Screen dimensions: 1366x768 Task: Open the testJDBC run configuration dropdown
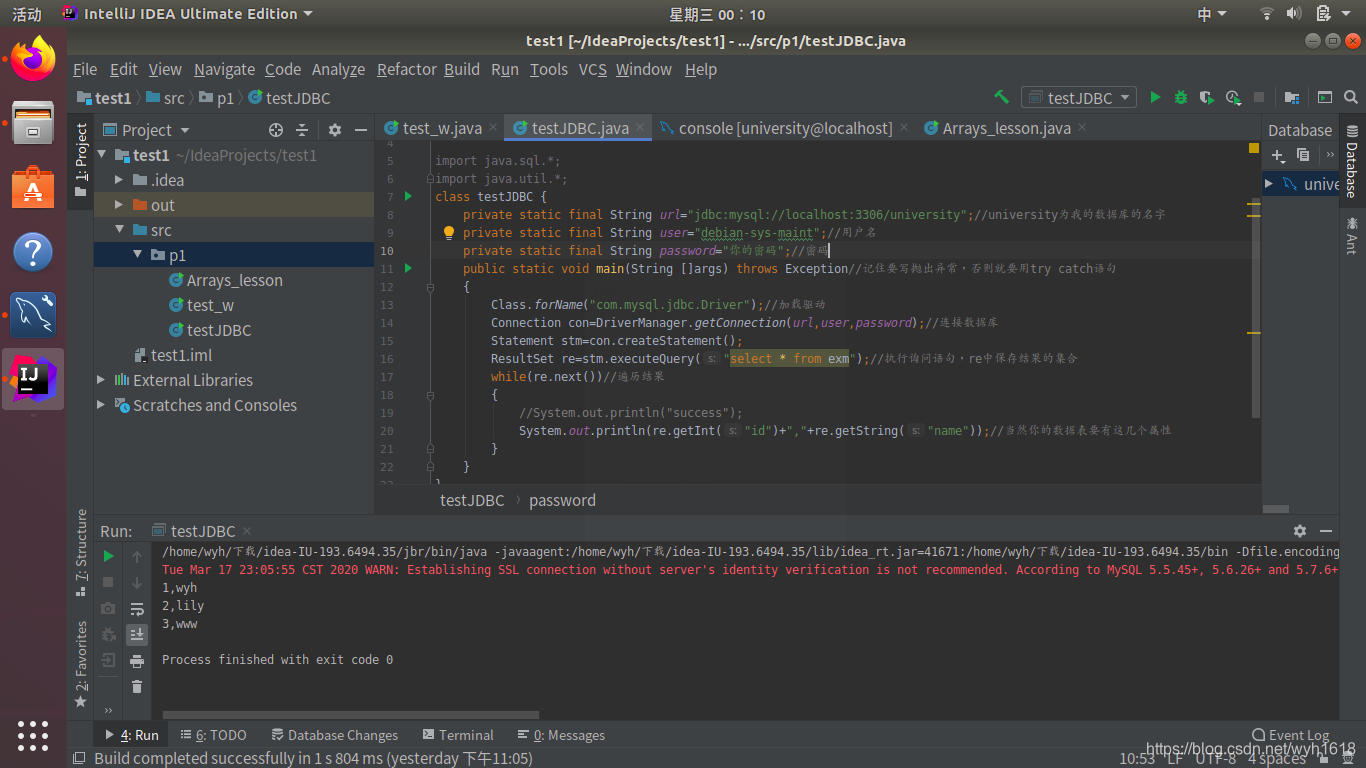(x=1079, y=97)
